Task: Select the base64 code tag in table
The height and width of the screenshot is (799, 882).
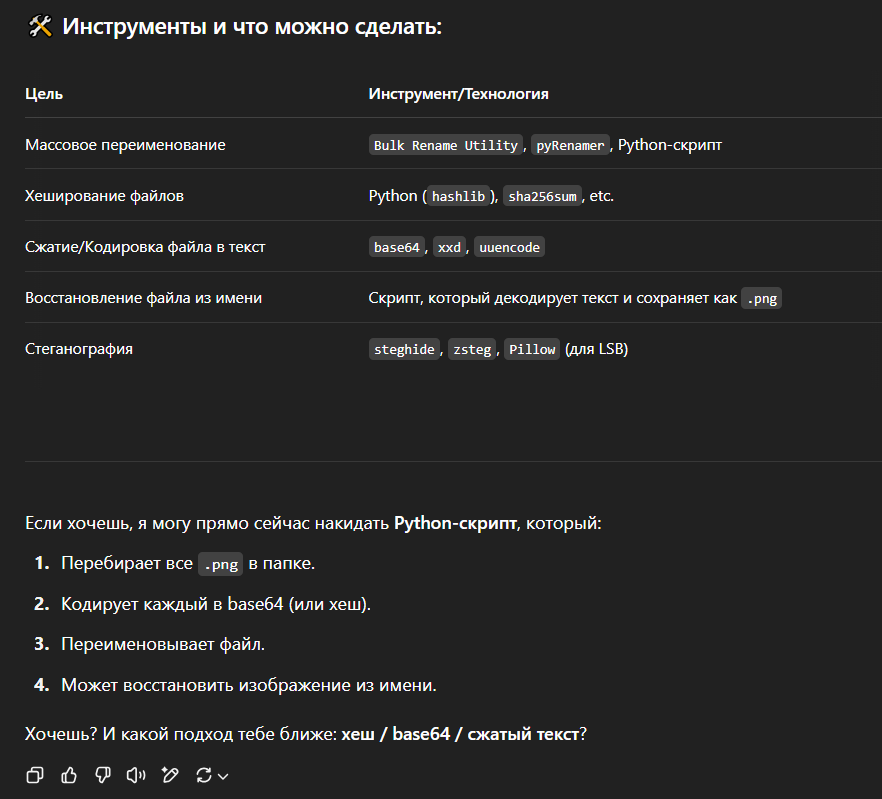Action: (397, 247)
